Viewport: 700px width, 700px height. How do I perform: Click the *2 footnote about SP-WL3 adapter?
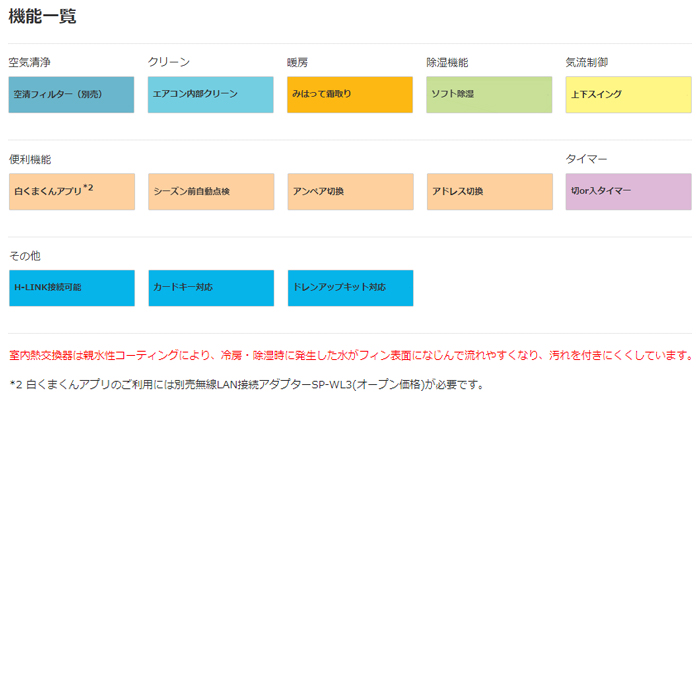click(246, 384)
